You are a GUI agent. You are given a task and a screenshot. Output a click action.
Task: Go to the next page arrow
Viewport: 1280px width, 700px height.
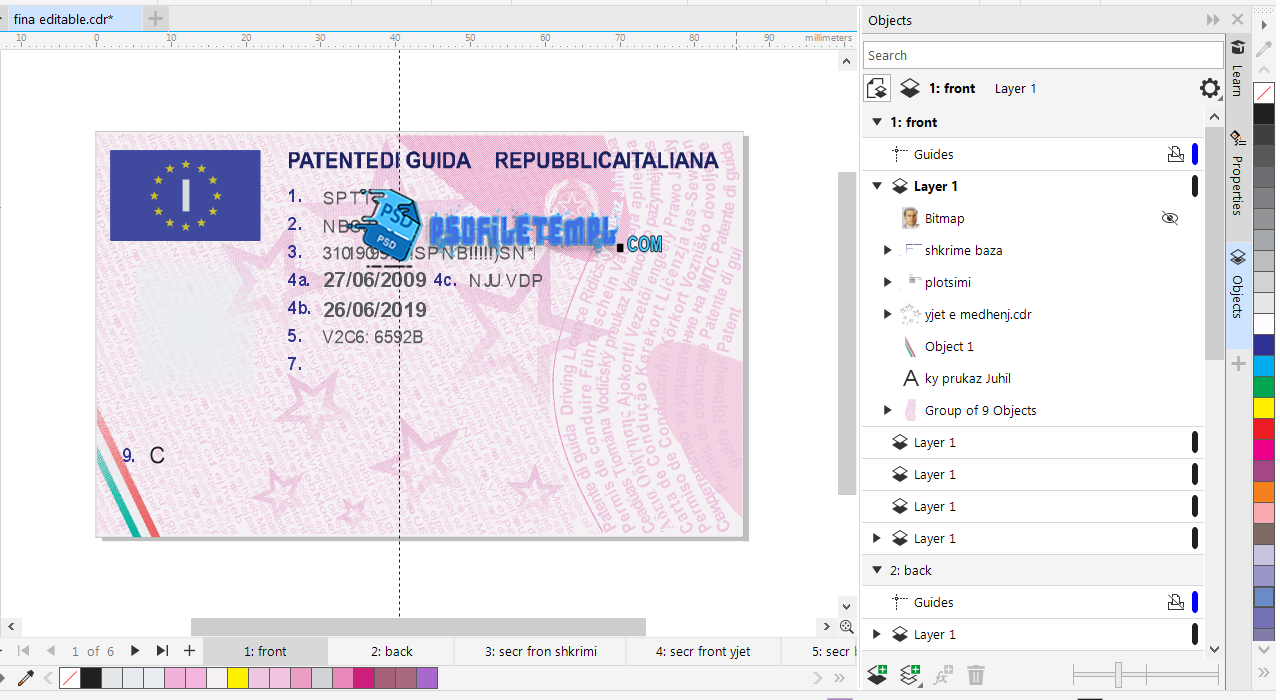[x=135, y=651]
